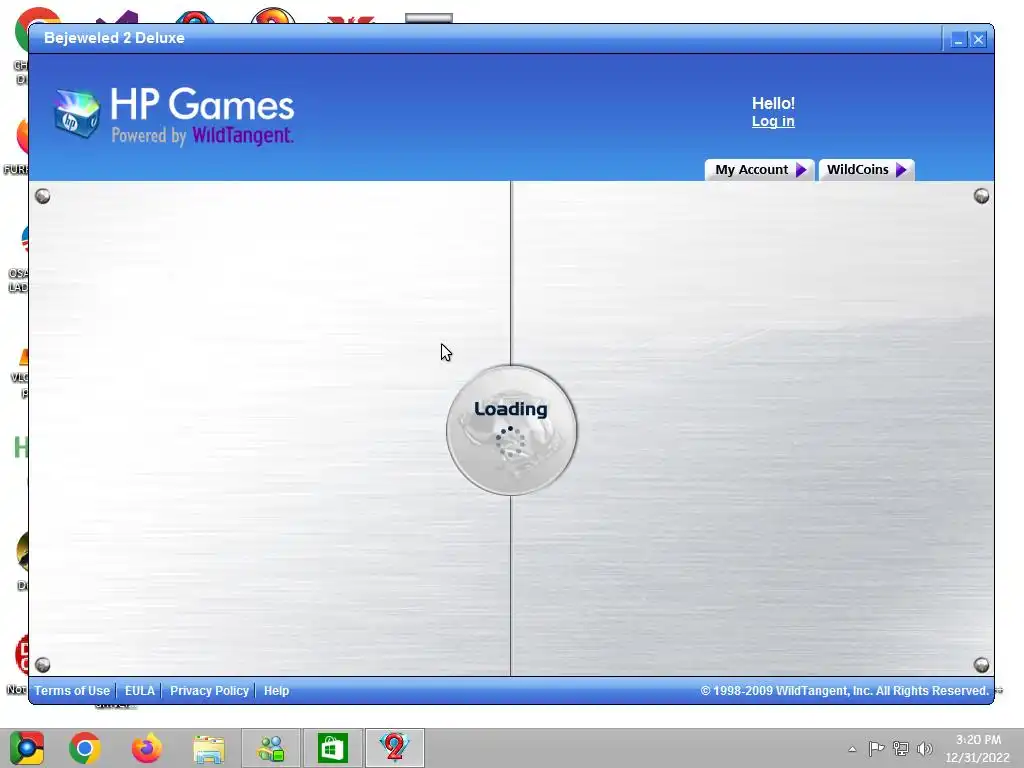1024x768 pixels.
Task: Open Windows Live Messenger taskbar icon
Action: 270,748
